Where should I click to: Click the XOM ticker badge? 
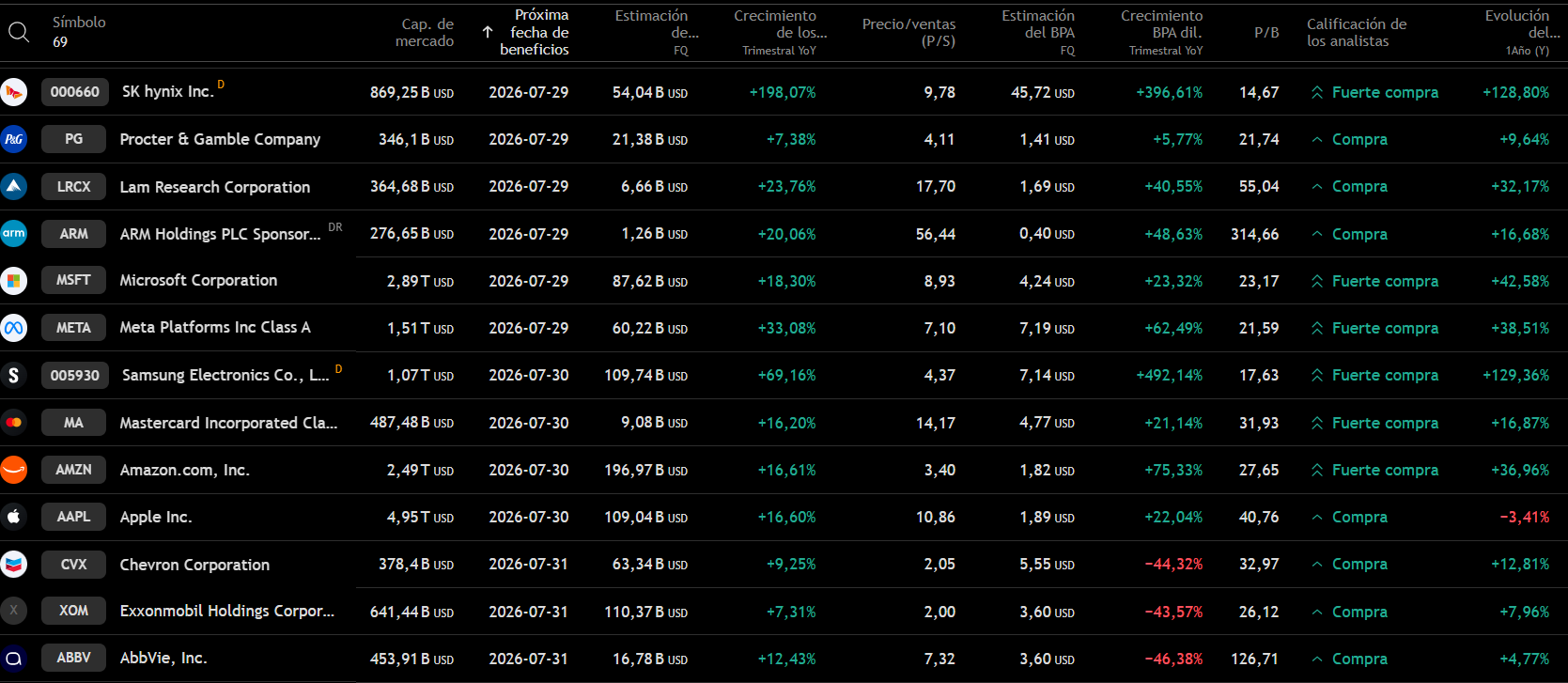[73, 611]
